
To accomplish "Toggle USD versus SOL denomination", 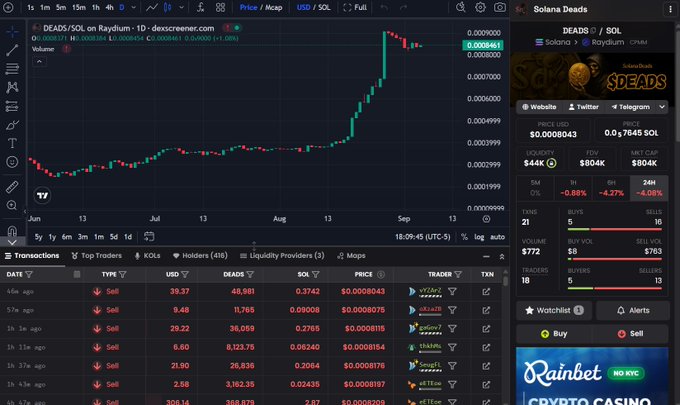I will [314, 7].
